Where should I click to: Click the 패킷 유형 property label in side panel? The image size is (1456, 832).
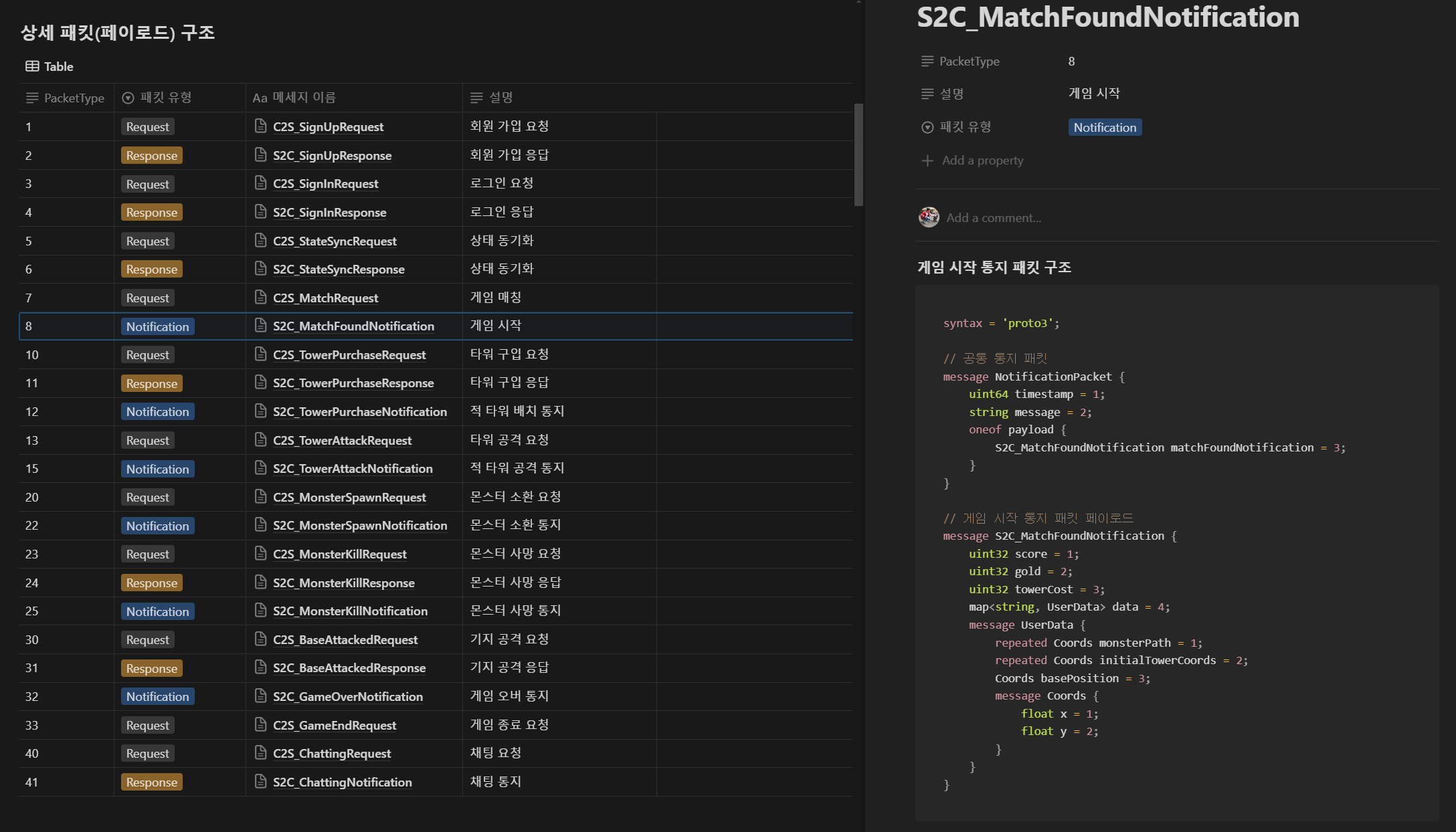coord(956,126)
